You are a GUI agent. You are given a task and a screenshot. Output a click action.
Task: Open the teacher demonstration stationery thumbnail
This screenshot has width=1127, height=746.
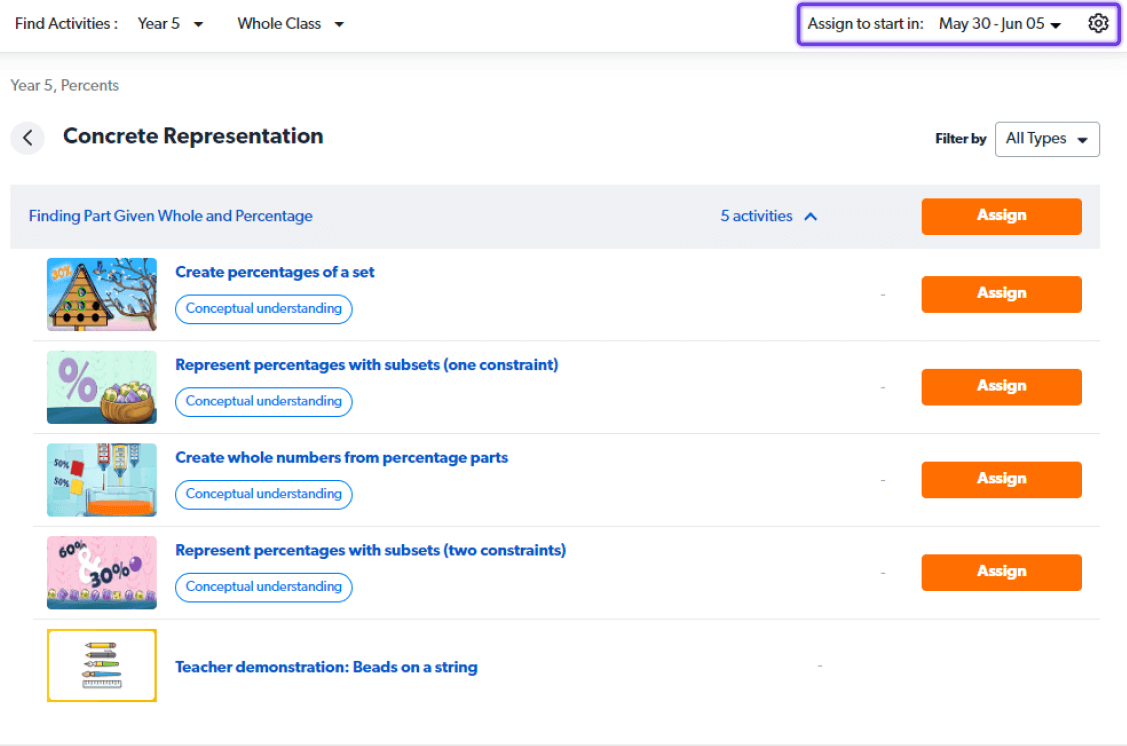tap(102, 665)
